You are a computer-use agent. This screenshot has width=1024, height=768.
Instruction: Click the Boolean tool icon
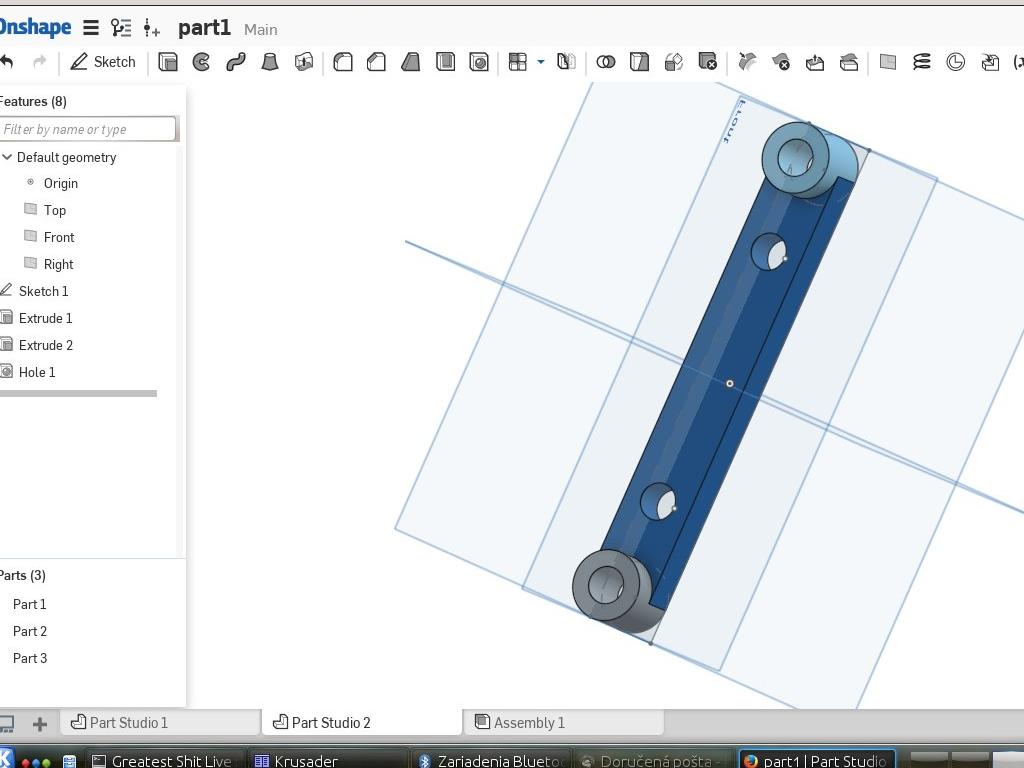(x=605, y=62)
